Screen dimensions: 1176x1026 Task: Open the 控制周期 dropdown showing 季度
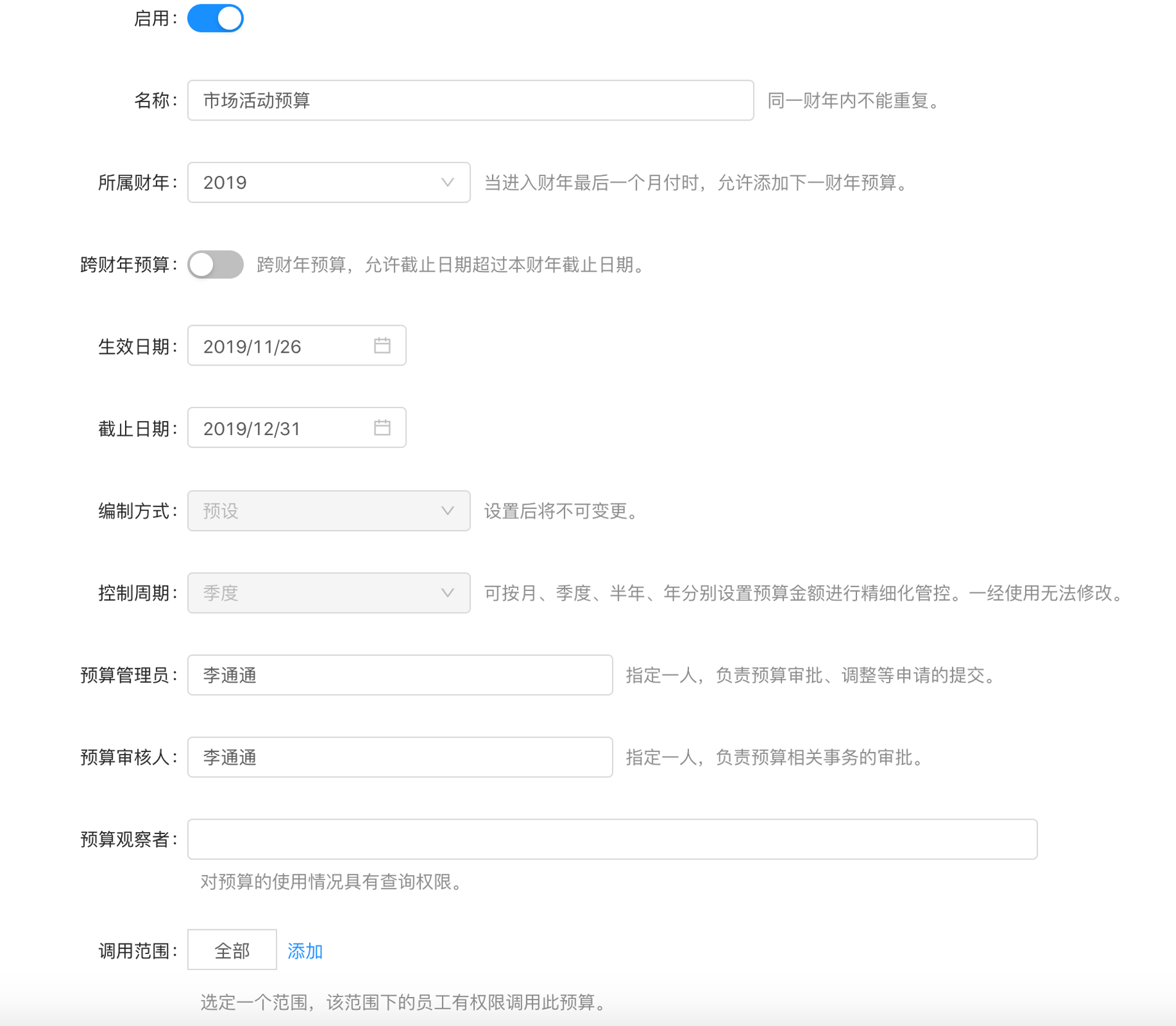[x=320, y=593]
